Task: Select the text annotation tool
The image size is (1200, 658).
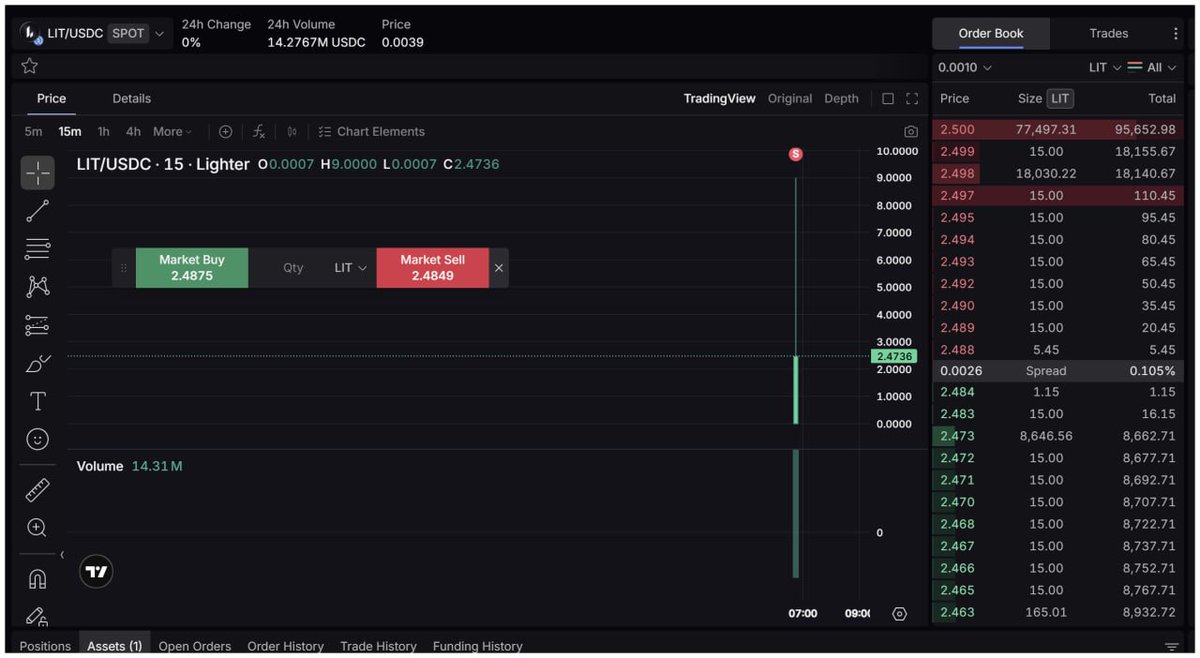Action: click(38, 401)
